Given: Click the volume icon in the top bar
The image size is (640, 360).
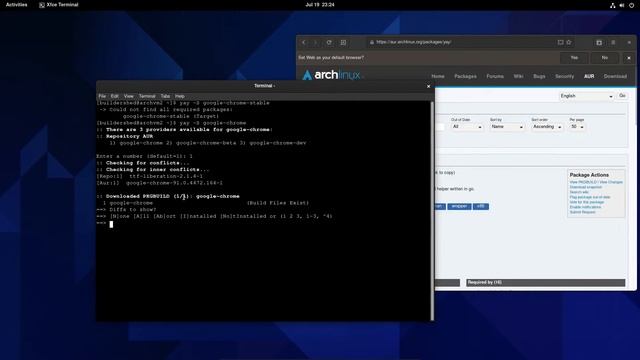Looking at the screenshot, I should (x=622, y=5).
